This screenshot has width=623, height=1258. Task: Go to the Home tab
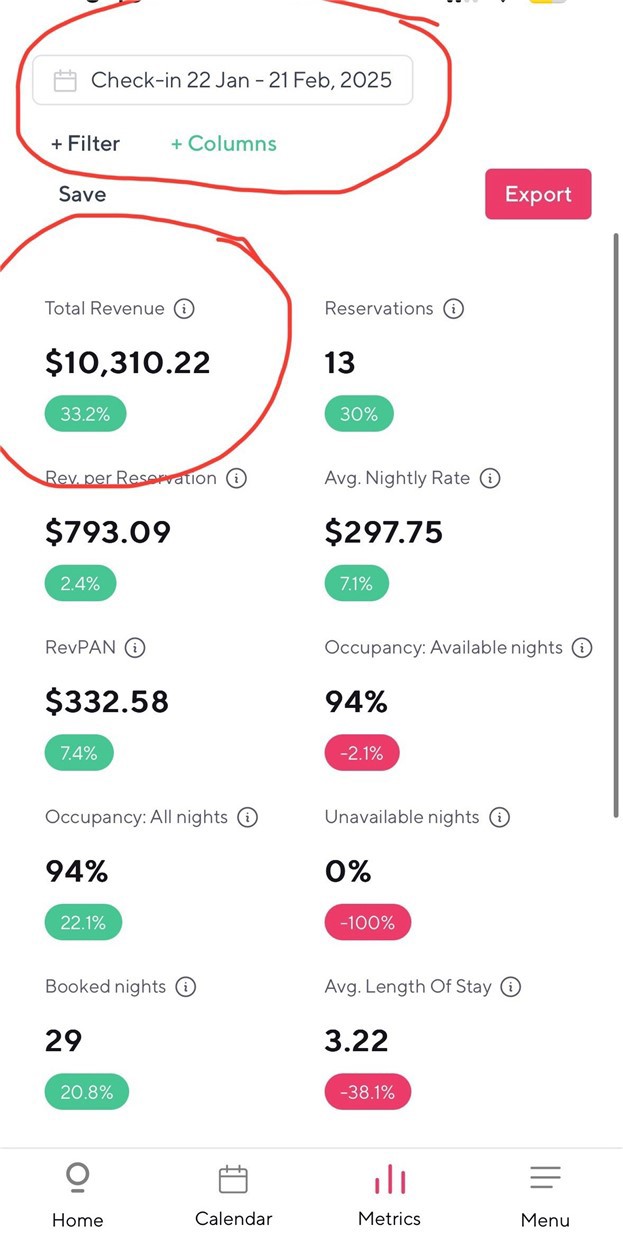click(77, 1196)
